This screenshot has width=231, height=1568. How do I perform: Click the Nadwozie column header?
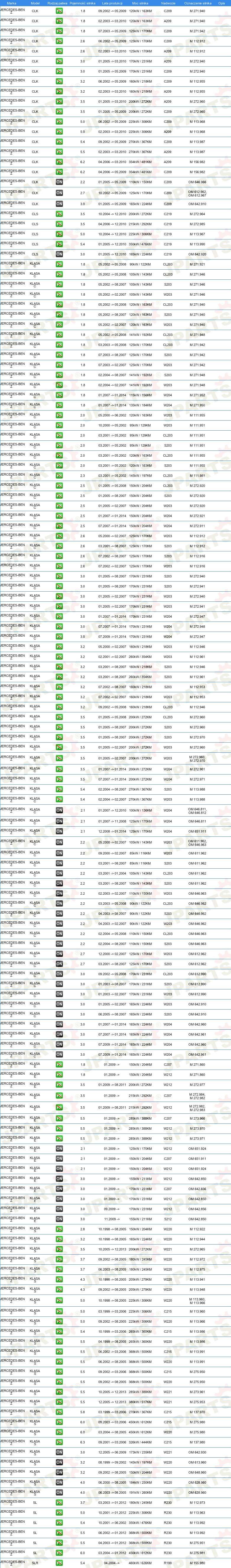168,3
